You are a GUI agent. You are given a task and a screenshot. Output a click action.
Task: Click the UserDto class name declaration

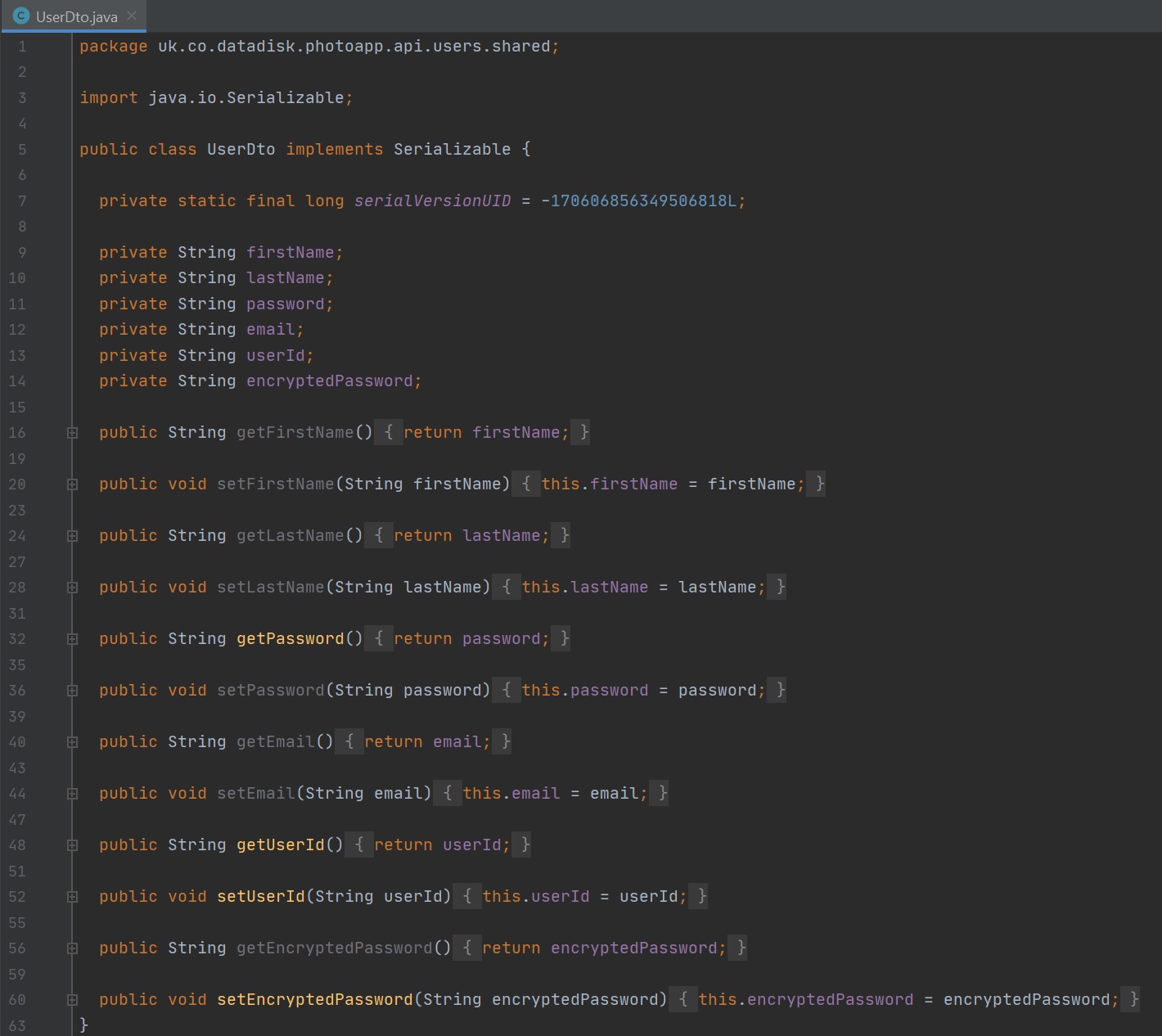coord(241,150)
